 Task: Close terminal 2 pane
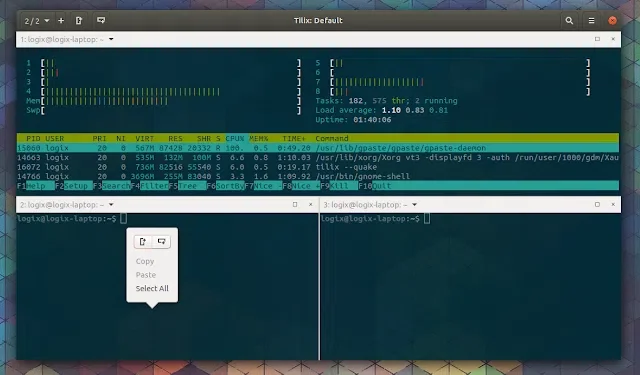(311, 204)
